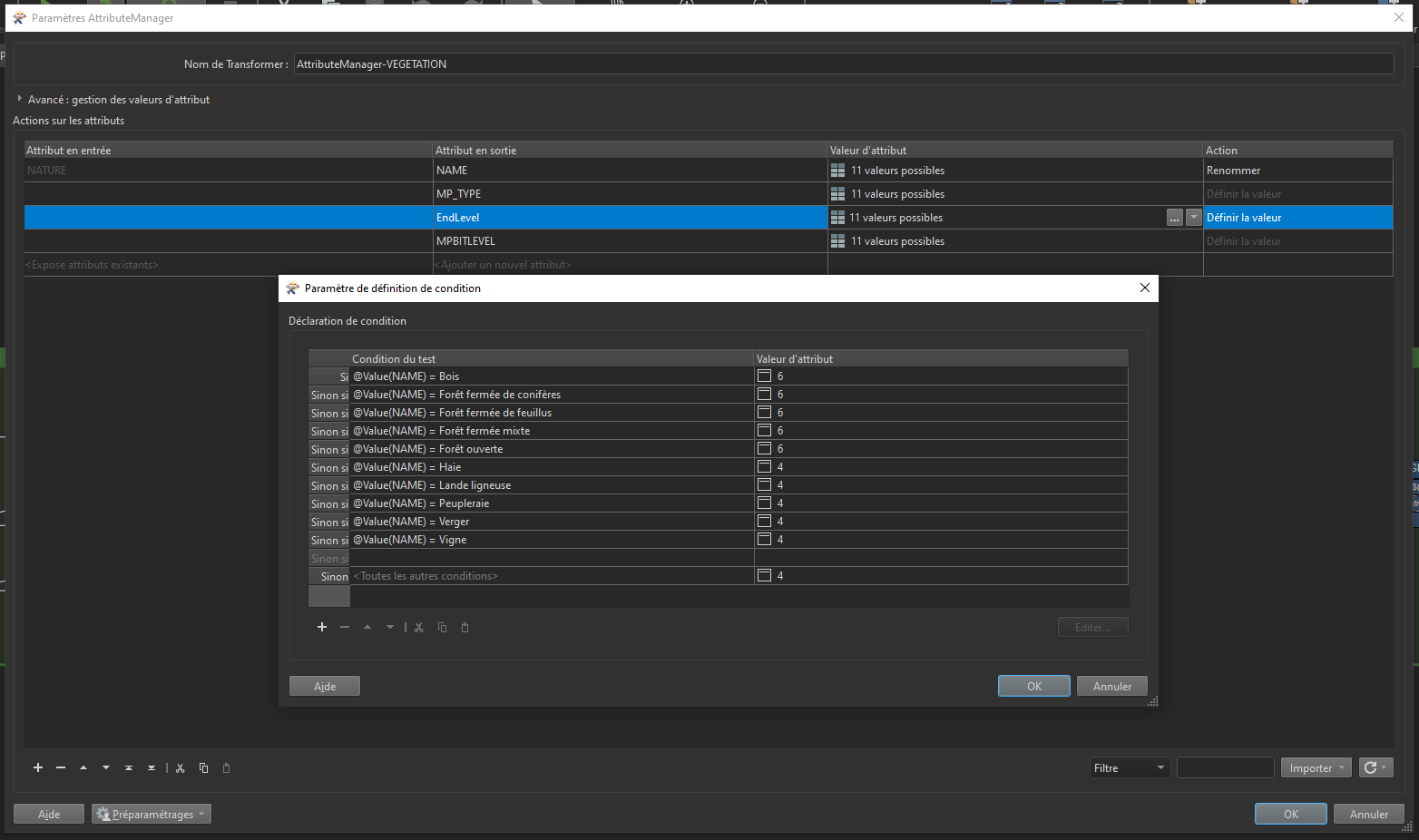Screen dimensions: 1419x840
Task: Paste attribute icon in AttributeManager toolbar
Action: click(227, 767)
